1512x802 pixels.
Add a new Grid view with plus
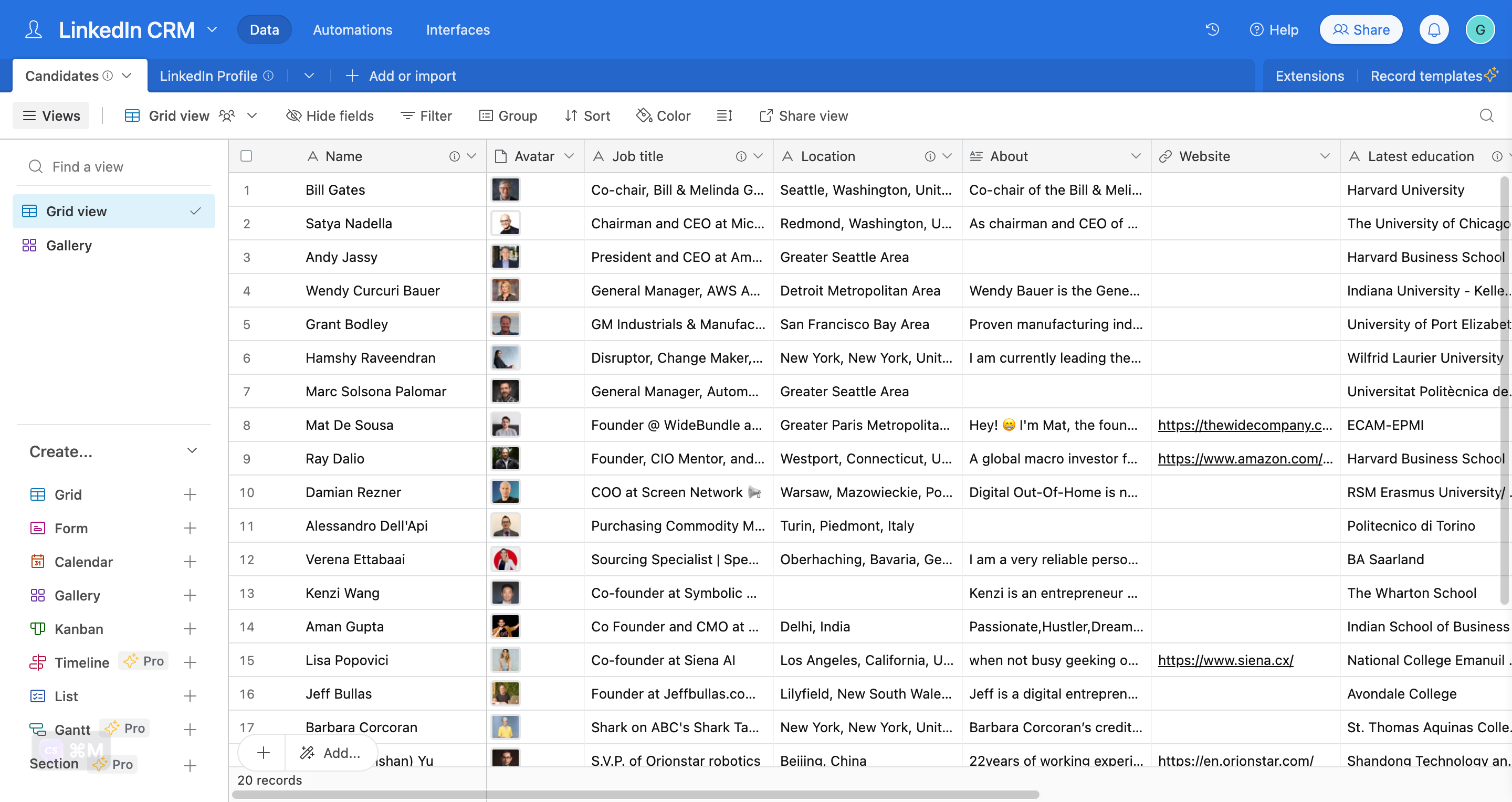[190, 494]
